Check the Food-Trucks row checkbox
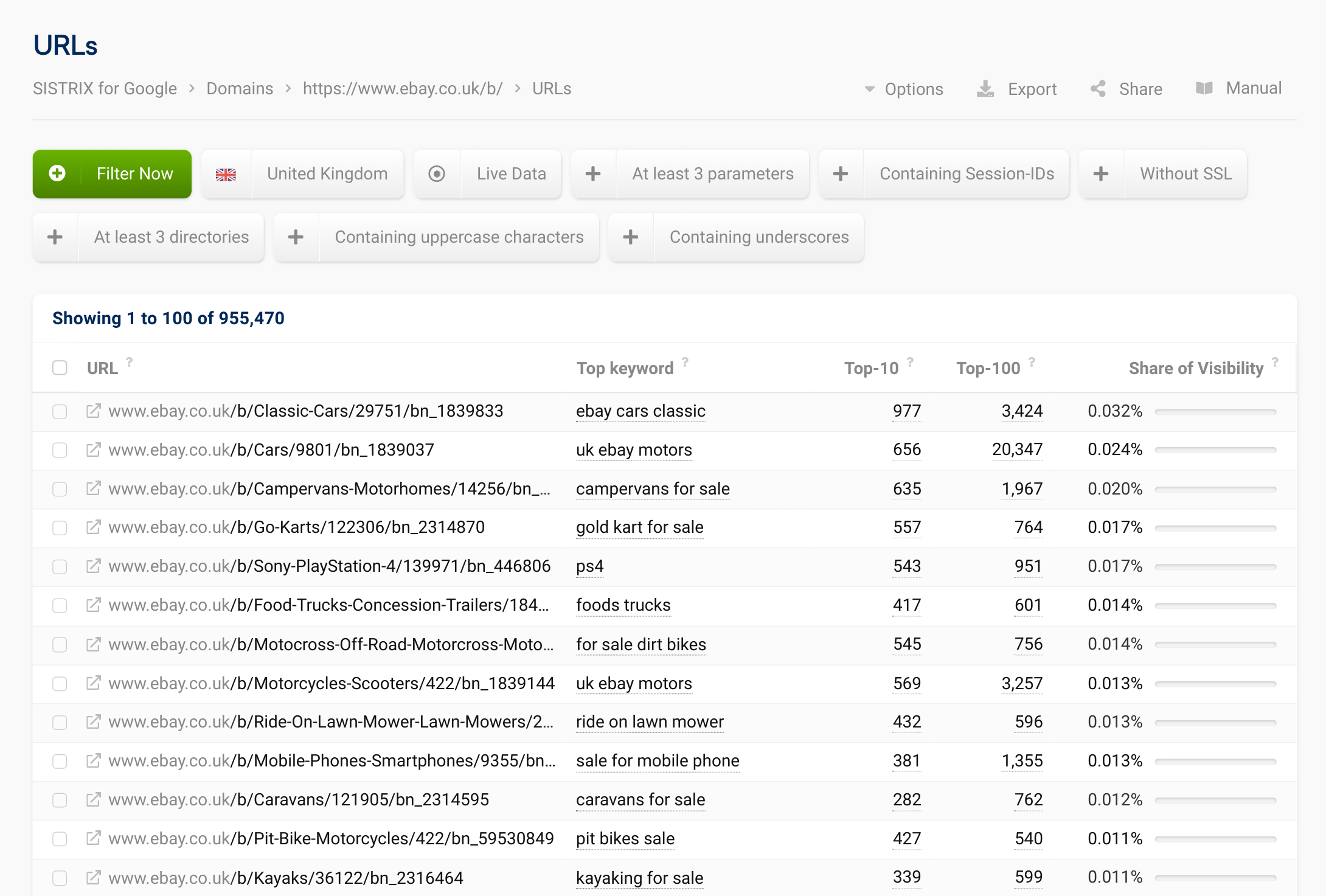This screenshot has height=896, width=1326. 60,606
